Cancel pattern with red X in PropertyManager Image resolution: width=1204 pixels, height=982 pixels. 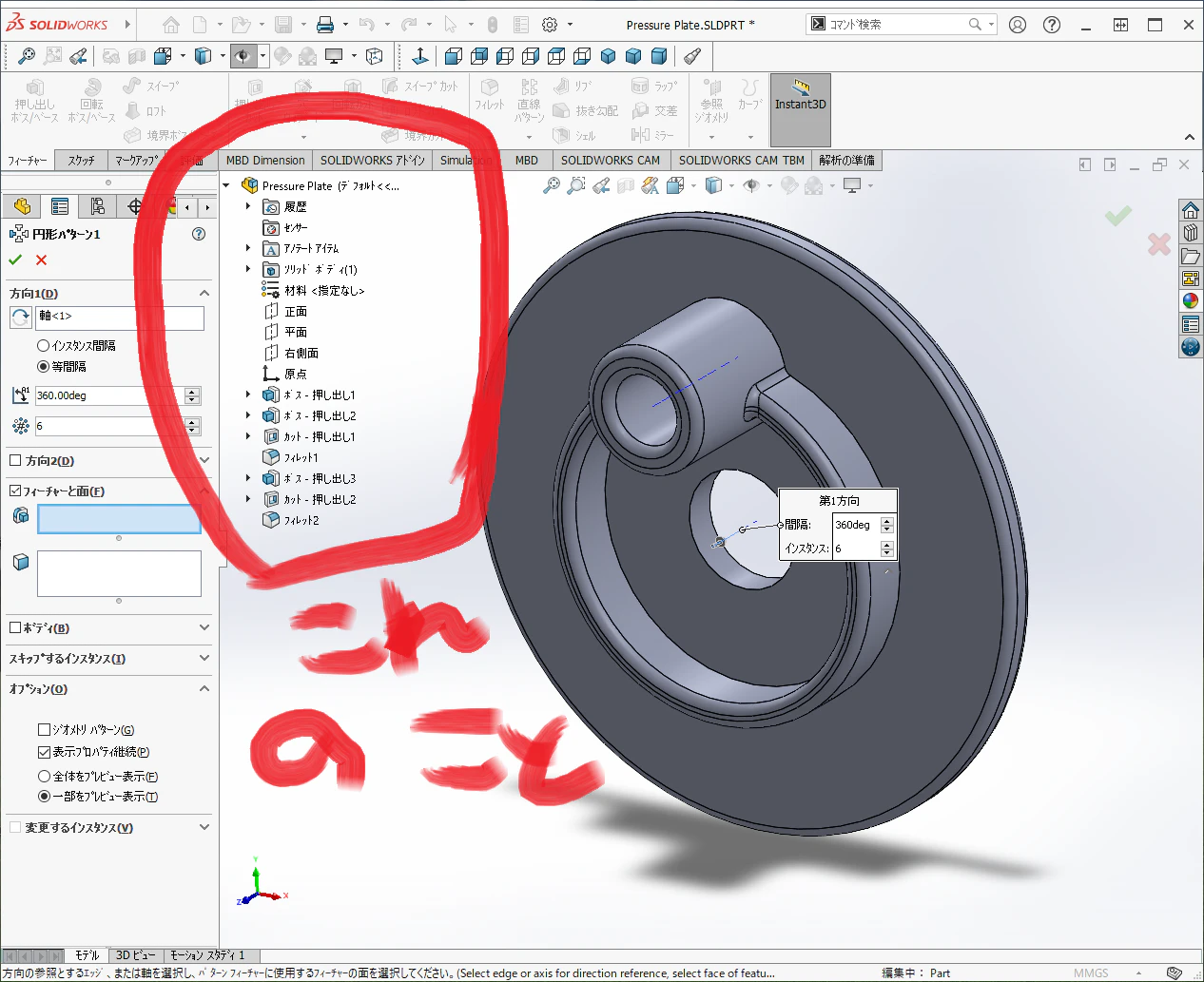(x=41, y=260)
